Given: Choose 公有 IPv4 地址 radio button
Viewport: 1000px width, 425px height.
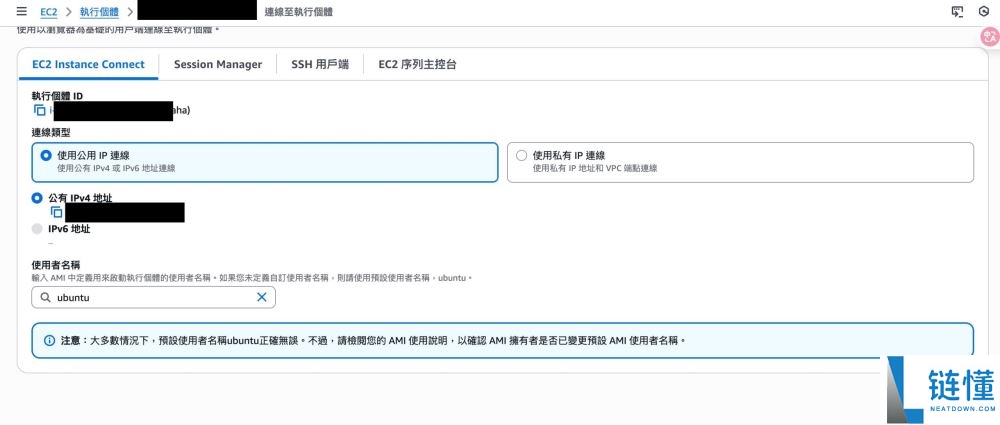Looking at the screenshot, I should (37, 198).
